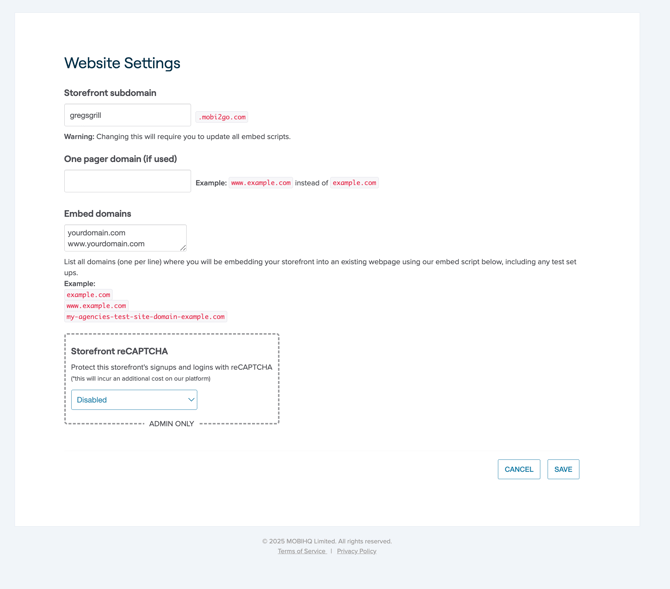This screenshot has height=589, width=670.
Task: Click inside the Embed domains textarea
Action: click(x=124, y=238)
